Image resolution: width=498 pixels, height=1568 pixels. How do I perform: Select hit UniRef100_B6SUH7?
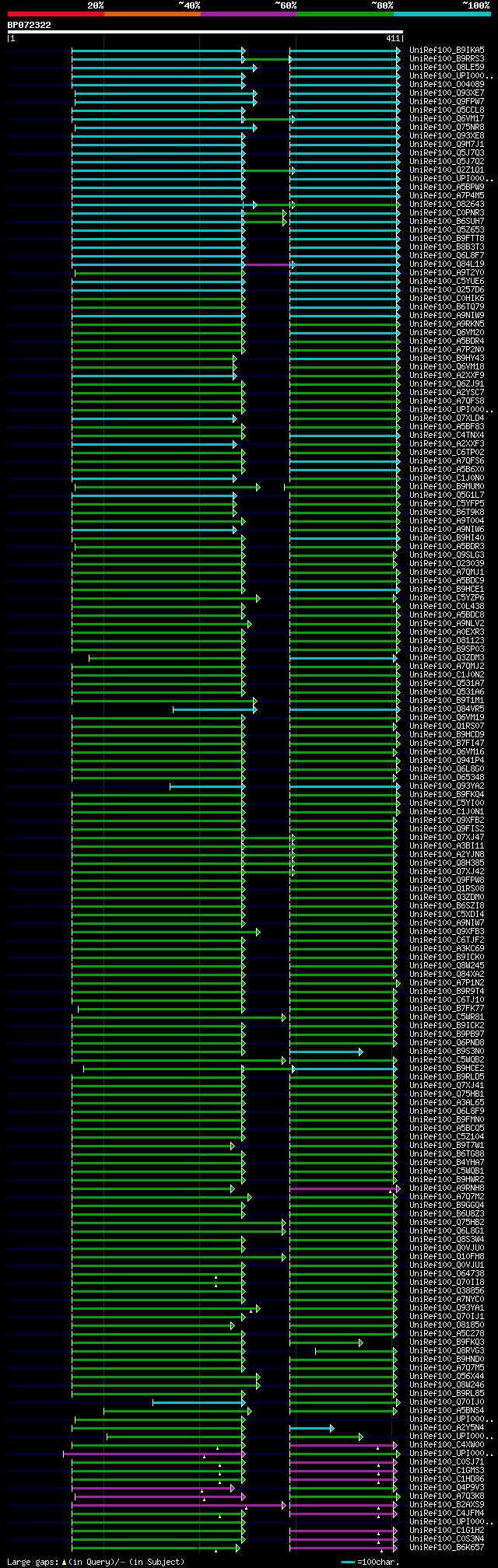(x=447, y=221)
